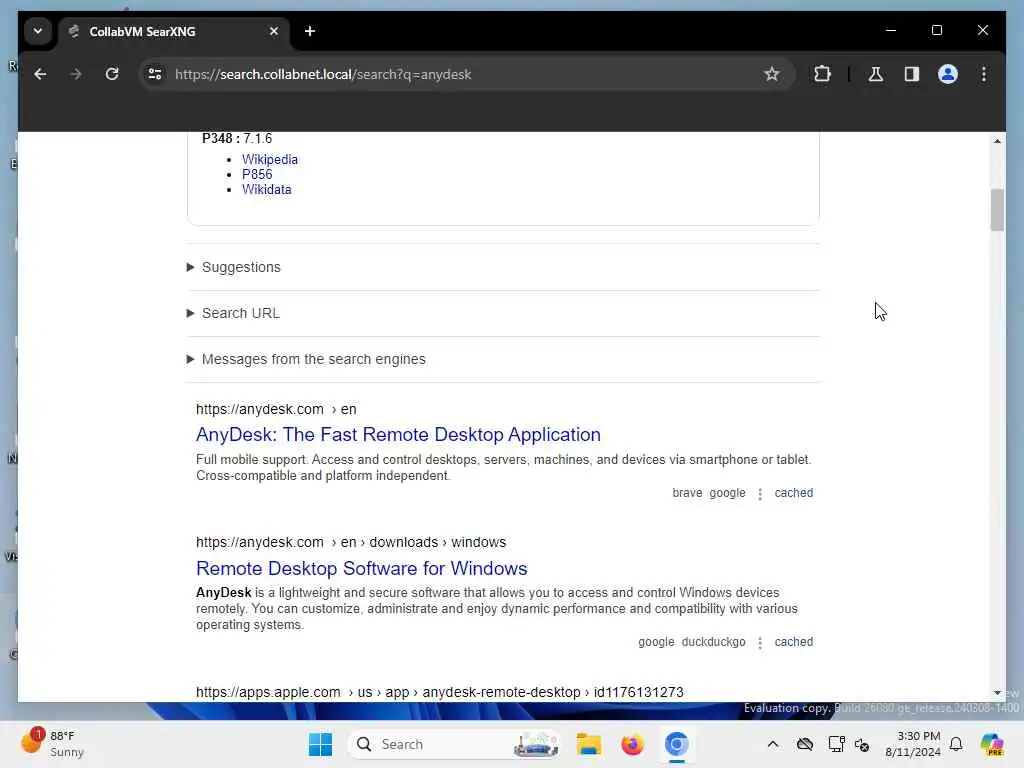The height and width of the screenshot is (768, 1024).
Task: Open more options dots beside brave google
Action: click(x=760, y=494)
